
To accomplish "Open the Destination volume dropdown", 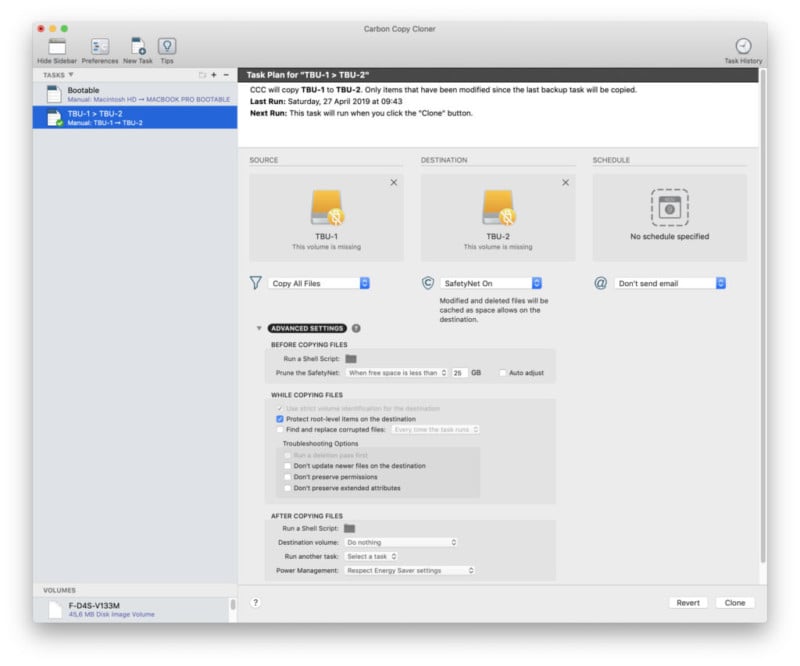I will [x=402, y=542].
